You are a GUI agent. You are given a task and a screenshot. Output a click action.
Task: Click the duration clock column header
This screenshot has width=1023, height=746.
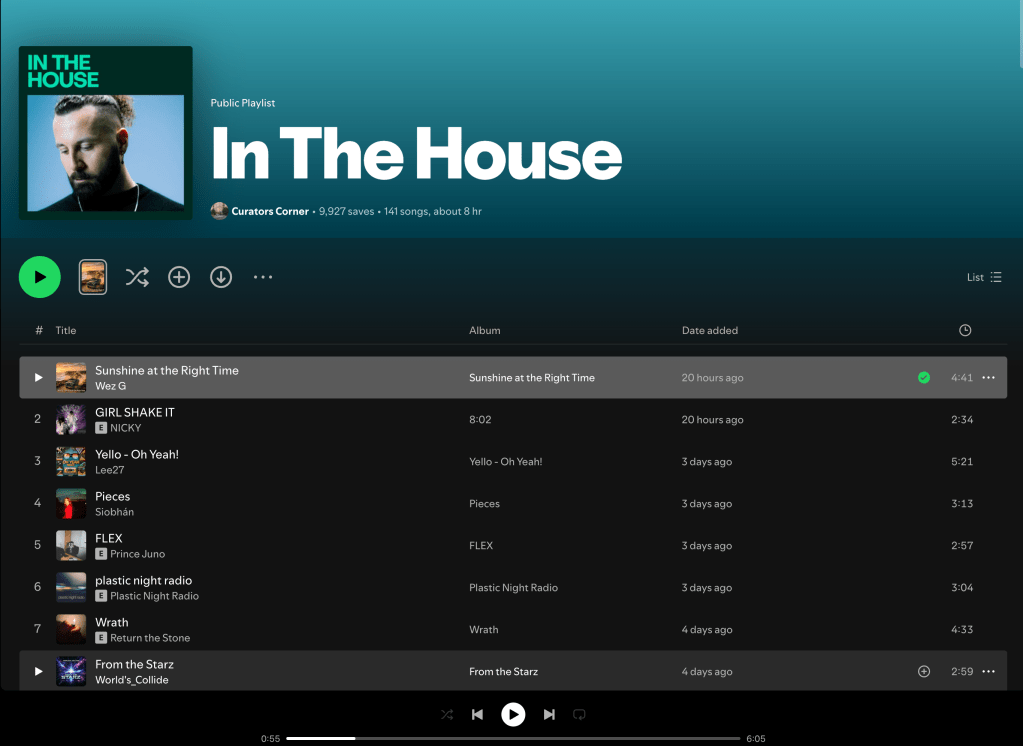[x=965, y=330]
